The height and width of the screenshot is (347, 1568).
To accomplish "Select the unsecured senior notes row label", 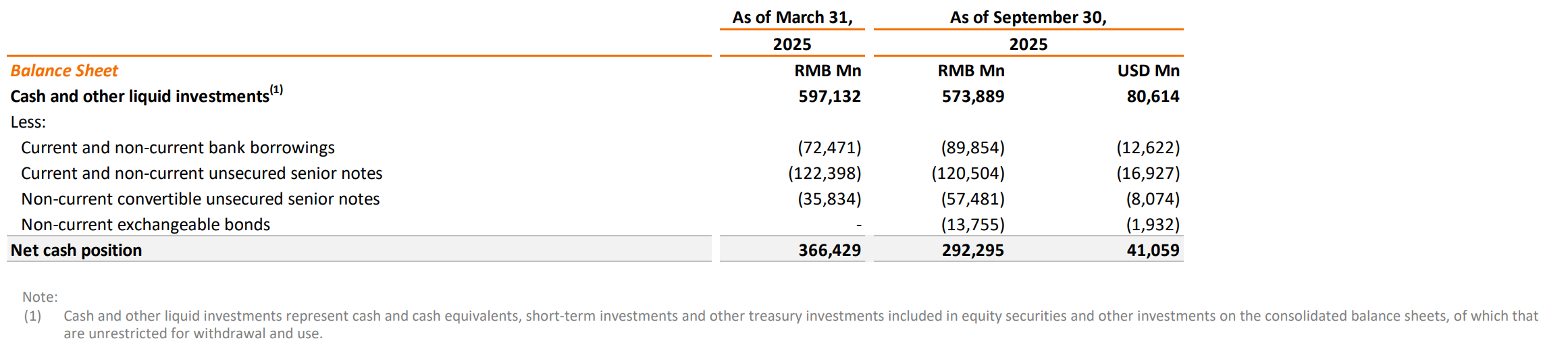I will 201,173.
